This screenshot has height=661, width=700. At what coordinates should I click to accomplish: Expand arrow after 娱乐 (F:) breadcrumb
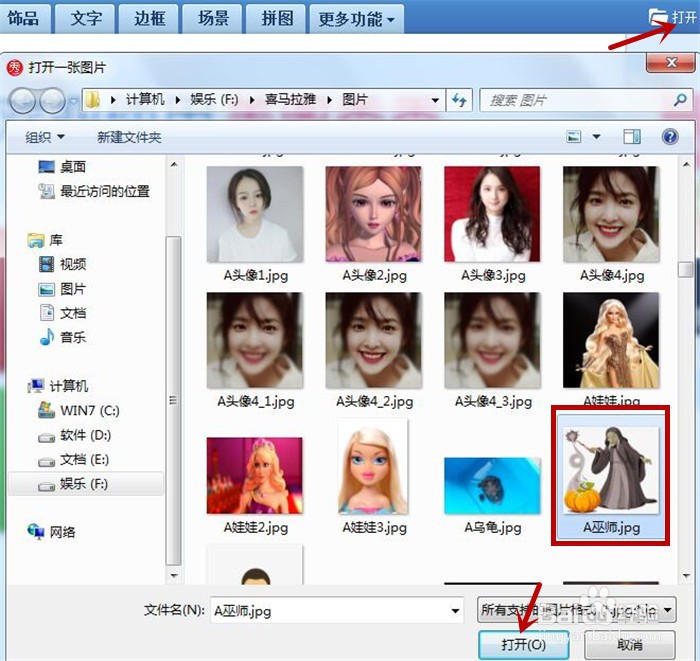coord(252,100)
